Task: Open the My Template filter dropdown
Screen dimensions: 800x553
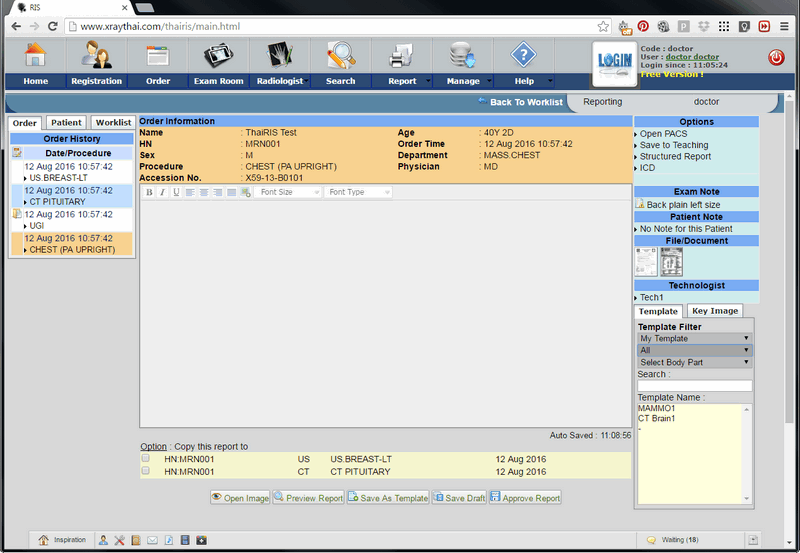Action: [x=694, y=338]
